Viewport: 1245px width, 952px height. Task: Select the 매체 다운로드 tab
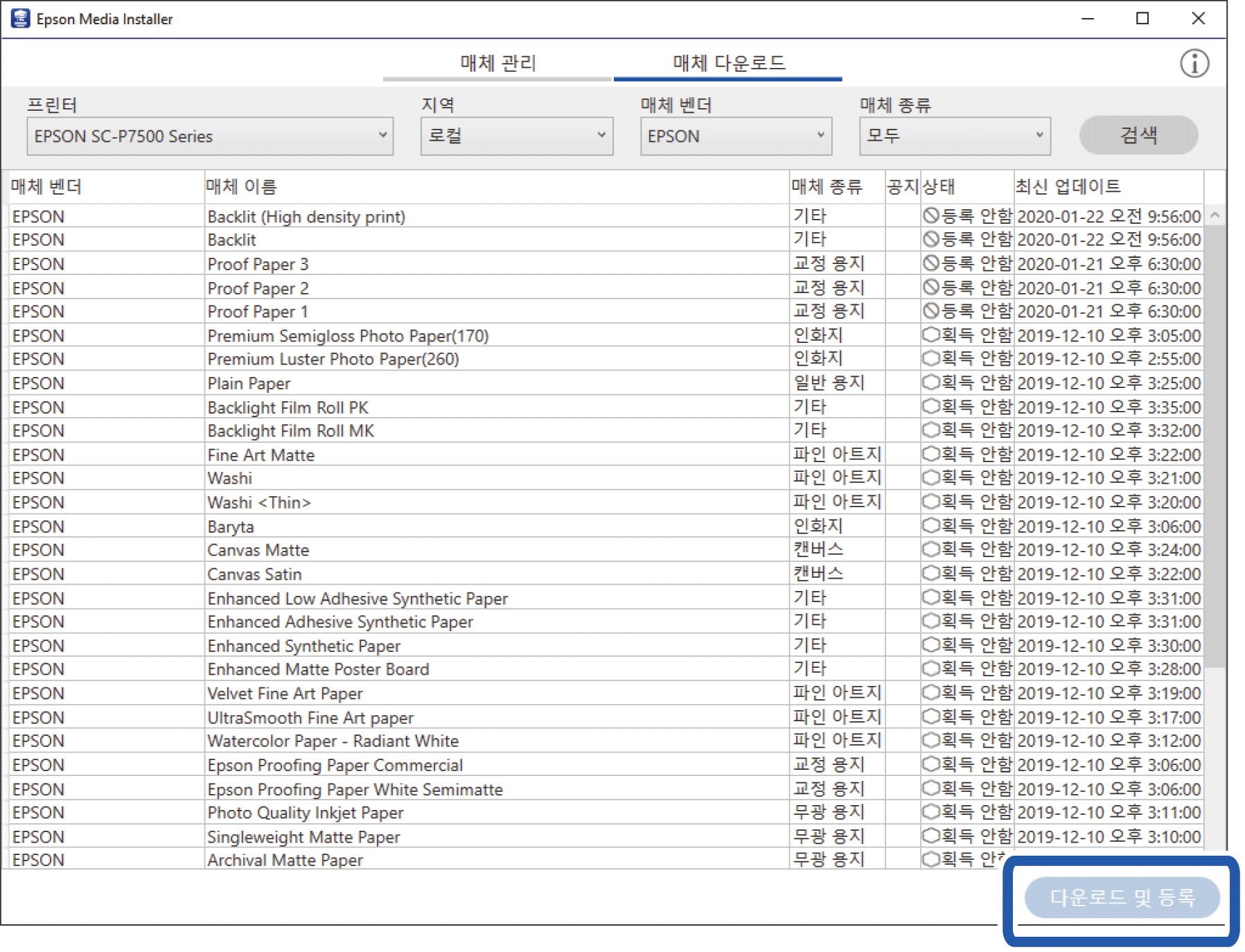click(728, 64)
